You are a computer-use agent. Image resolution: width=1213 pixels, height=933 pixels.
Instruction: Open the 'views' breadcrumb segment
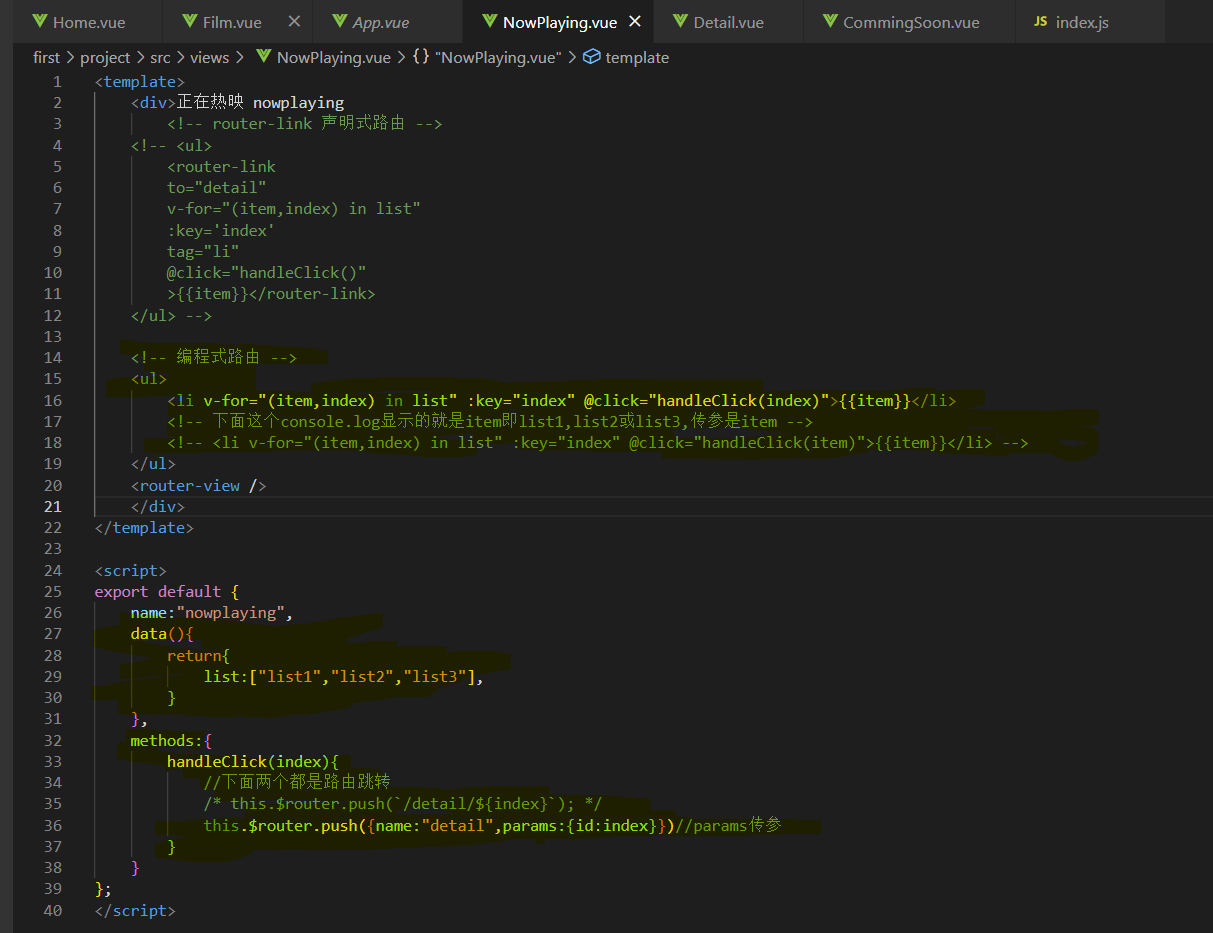coord(209,57)
